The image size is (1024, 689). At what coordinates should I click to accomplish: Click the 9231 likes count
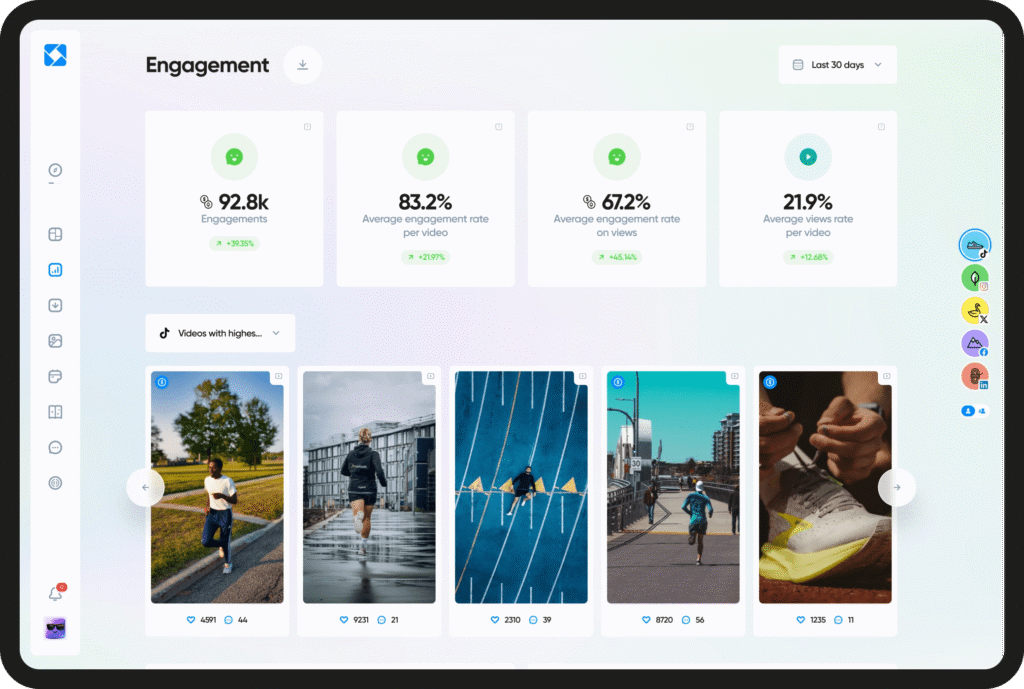pyautogui.click(x=361, y=620)
